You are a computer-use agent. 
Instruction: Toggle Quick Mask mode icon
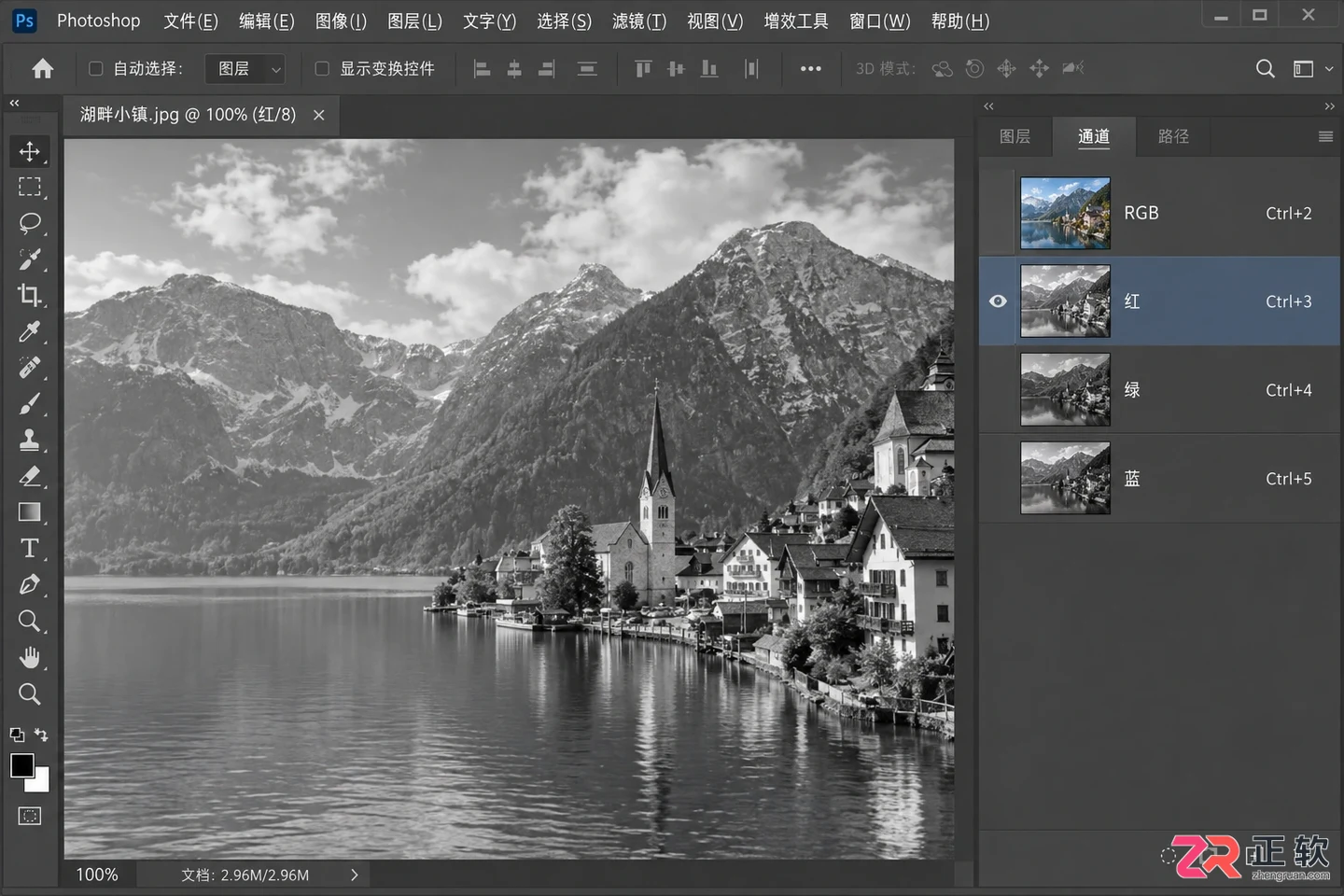coord(29,816)
